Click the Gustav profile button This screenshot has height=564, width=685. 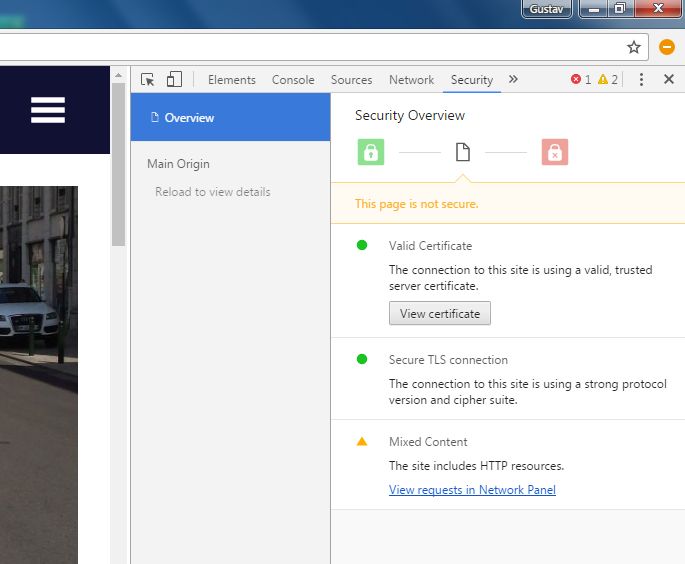click(546, 8)
